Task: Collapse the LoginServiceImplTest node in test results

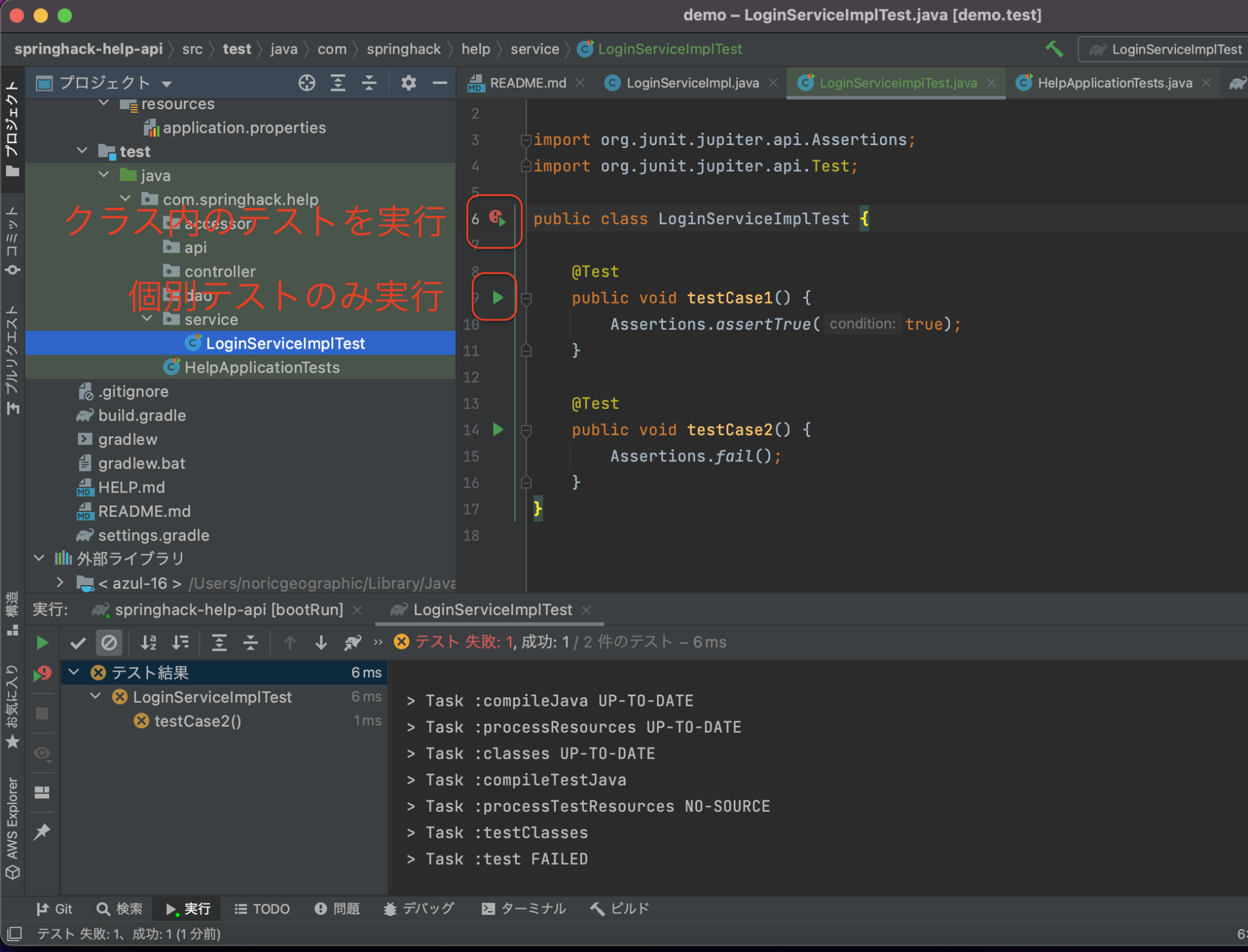Action: [94, 697]
